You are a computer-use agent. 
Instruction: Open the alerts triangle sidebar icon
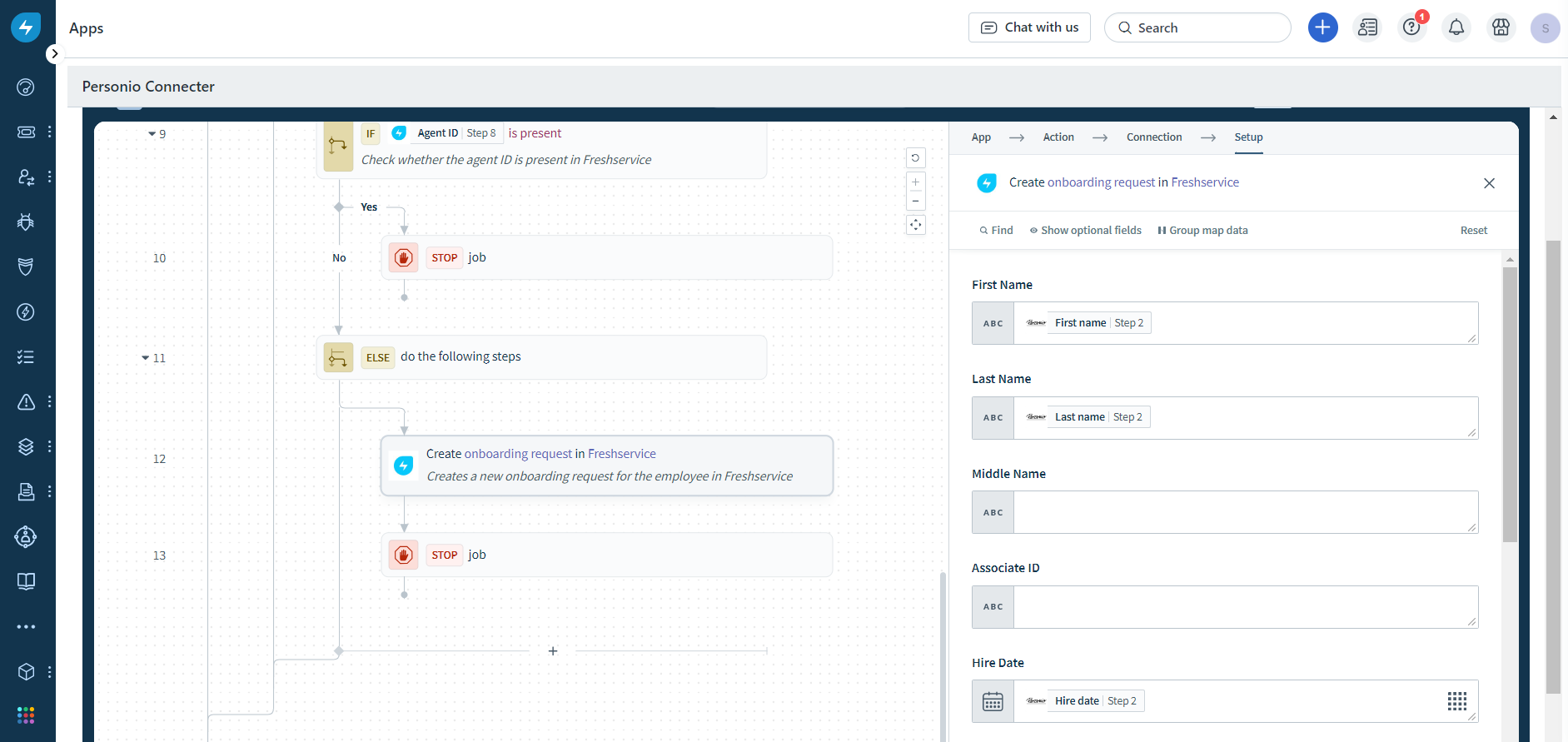coord(26,402)
